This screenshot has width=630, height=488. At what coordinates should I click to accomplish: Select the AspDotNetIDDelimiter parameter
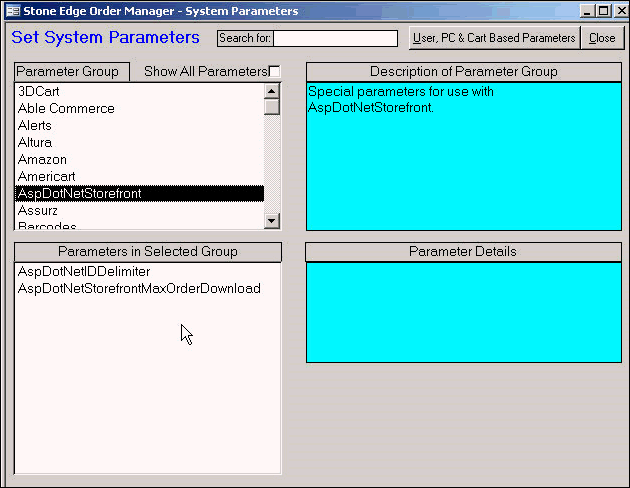[x=147, y=272]
